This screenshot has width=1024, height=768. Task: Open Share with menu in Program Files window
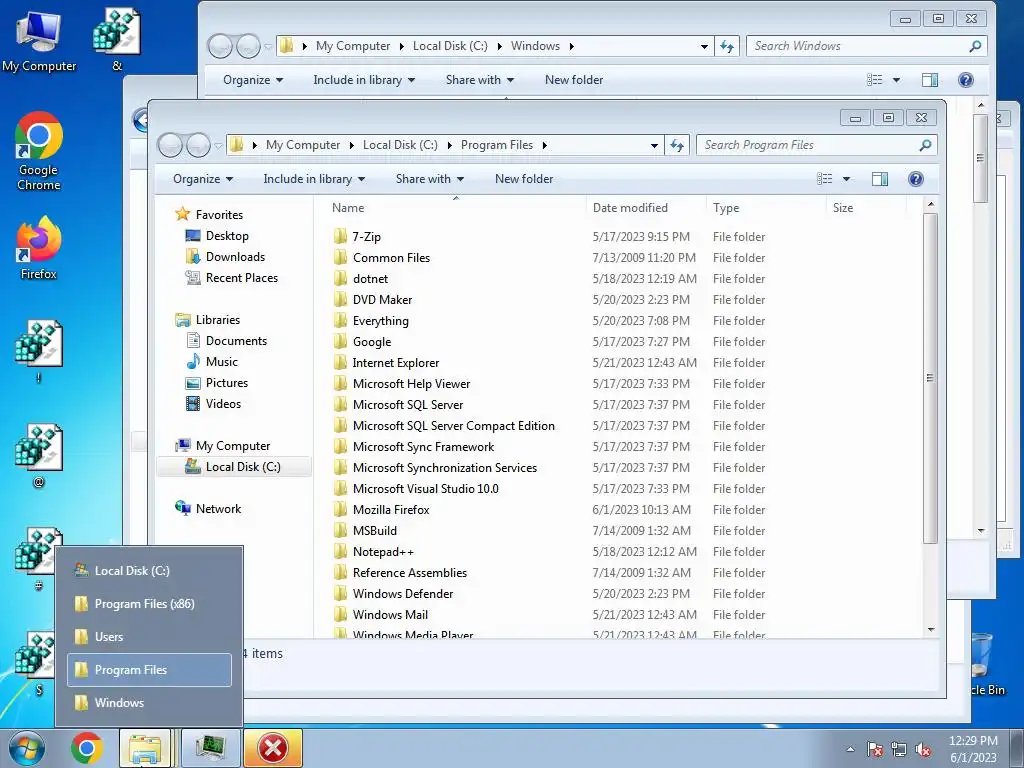[x=430, y=179]
